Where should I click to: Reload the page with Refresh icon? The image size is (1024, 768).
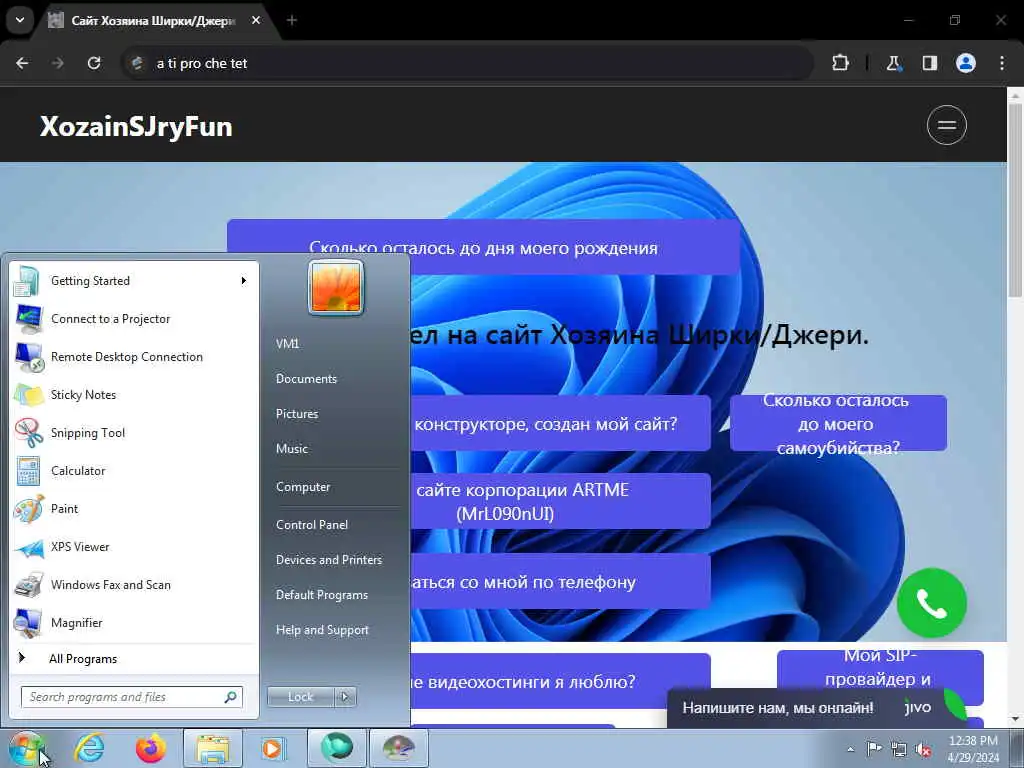(x=94, y=63)
